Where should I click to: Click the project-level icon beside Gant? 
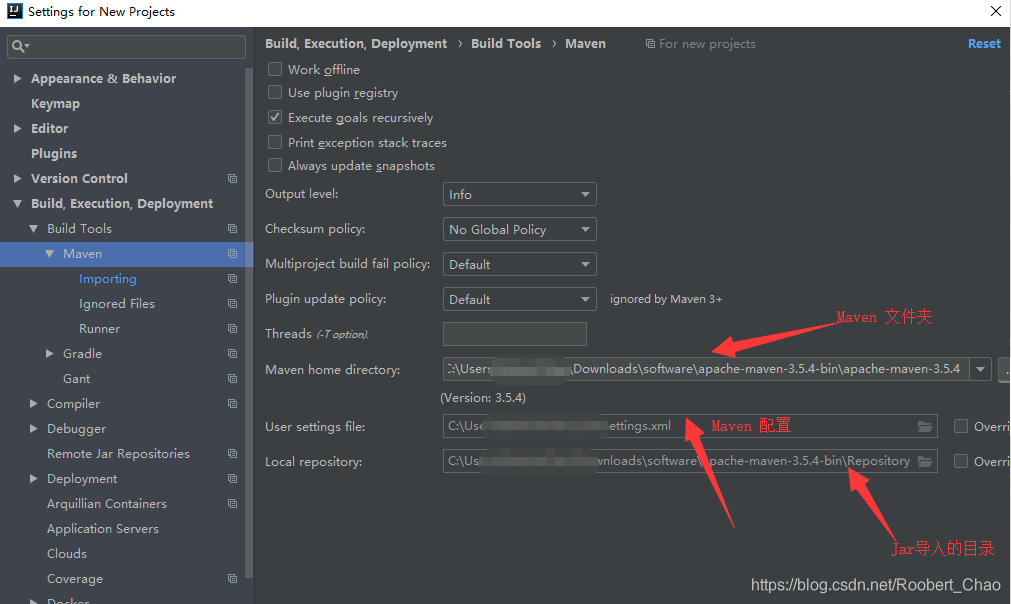click(x=232, y=379)
